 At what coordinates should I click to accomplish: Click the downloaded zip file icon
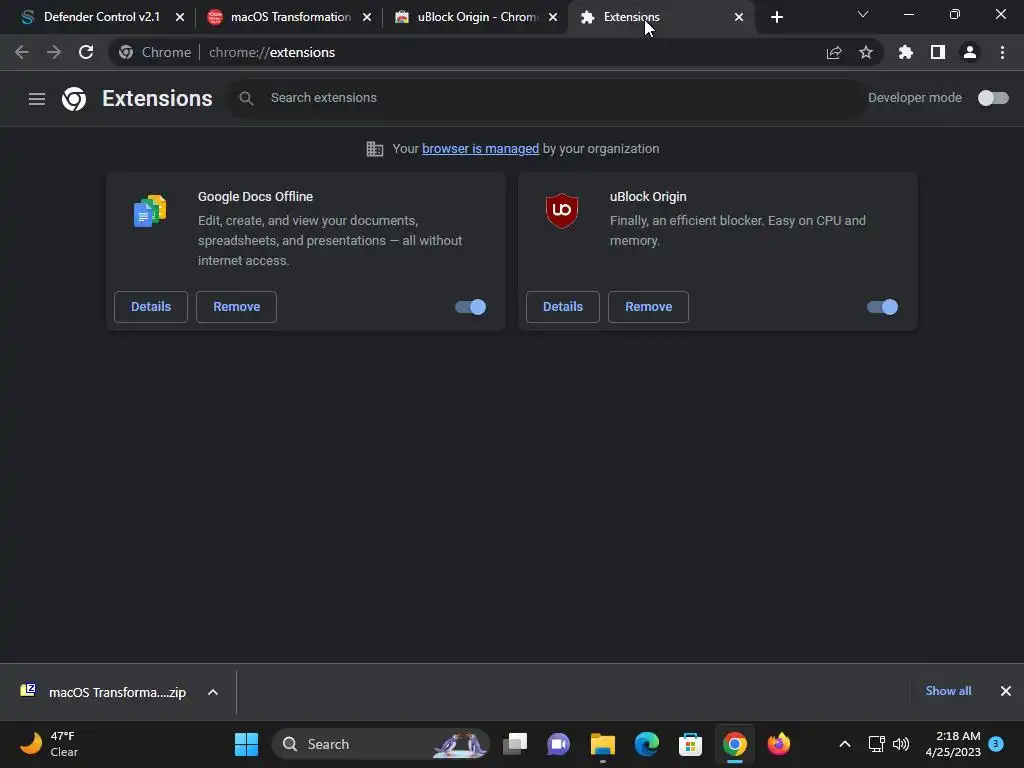coord(28,690)
